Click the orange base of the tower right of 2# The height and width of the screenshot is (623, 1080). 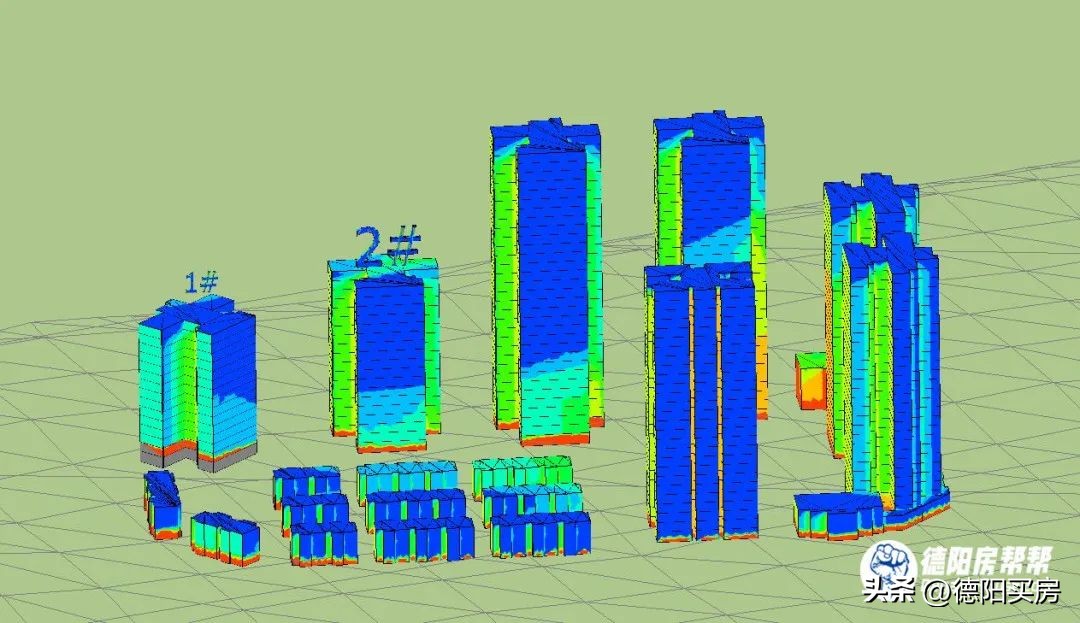click(555, 439)
